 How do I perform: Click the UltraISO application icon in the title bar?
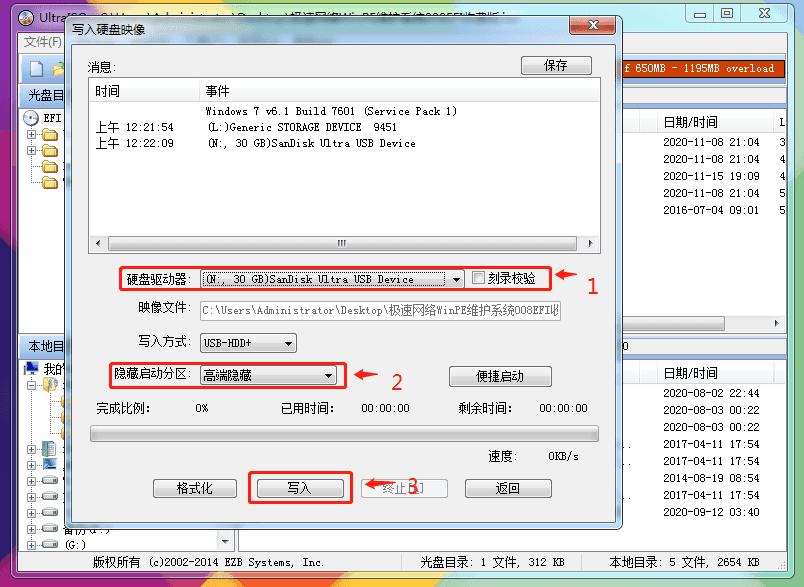pos(24,17)
